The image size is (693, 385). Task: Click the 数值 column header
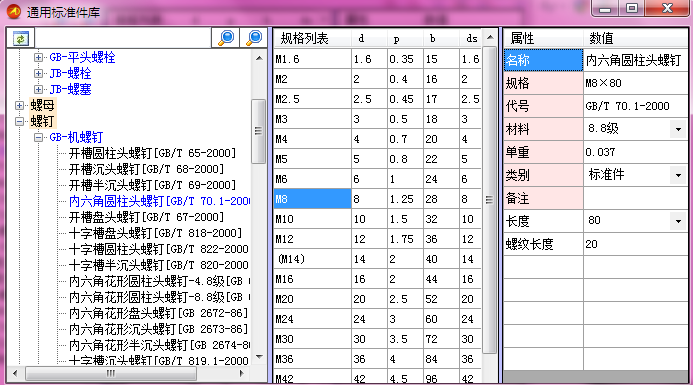[x=636, y=38]
